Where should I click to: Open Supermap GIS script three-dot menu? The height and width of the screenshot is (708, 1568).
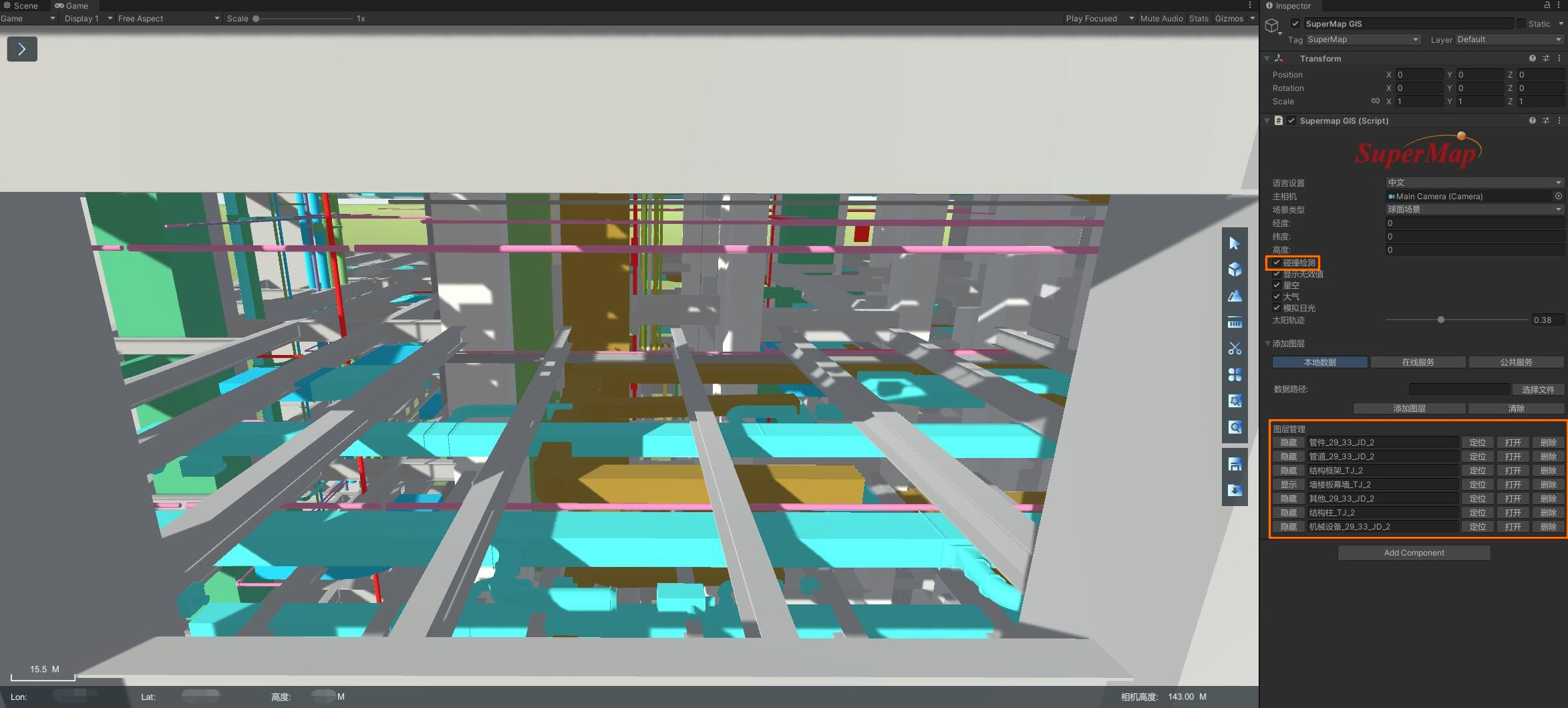(x=1559, y=121)
